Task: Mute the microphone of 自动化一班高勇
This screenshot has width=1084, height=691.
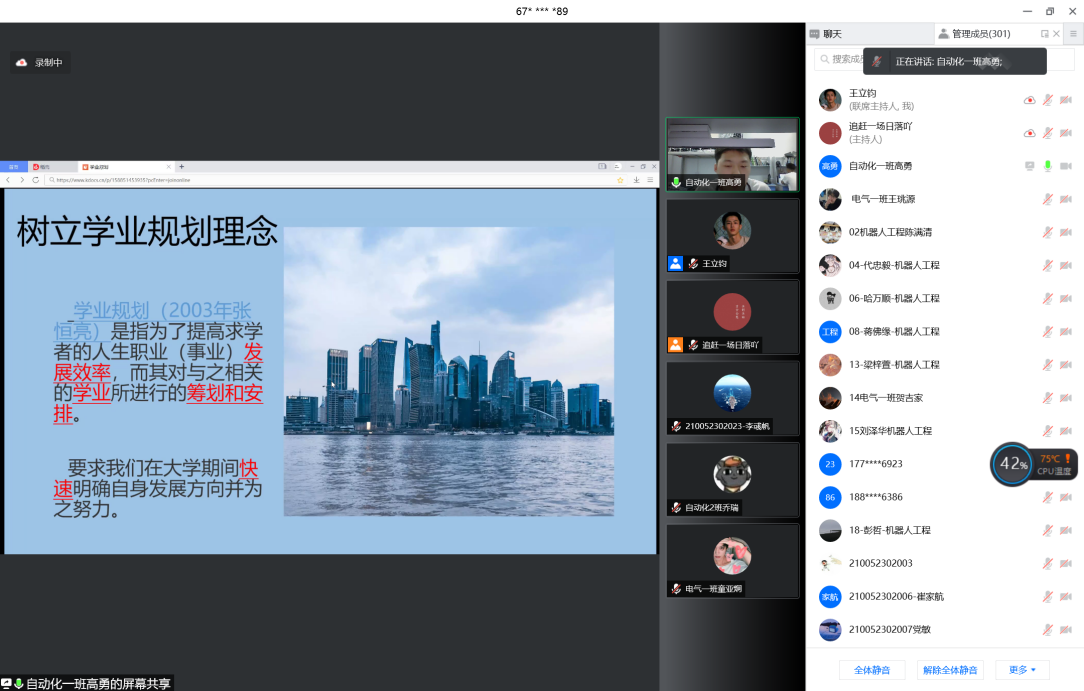Action: pyautogui.click(x=1048, y=166)
